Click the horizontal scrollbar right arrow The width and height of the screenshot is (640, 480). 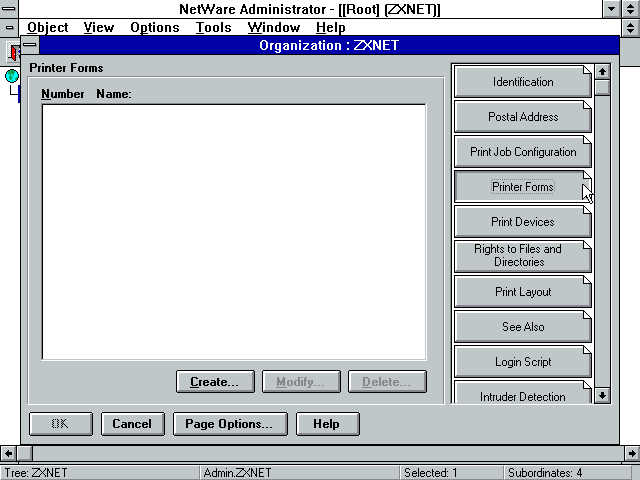[632, 453]
